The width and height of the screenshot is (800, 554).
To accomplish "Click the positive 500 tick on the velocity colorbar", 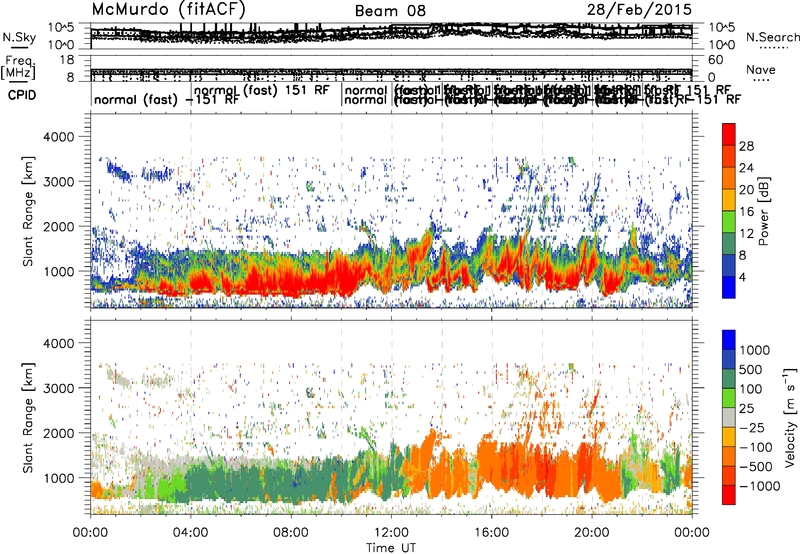I will (x=751, y=370).
